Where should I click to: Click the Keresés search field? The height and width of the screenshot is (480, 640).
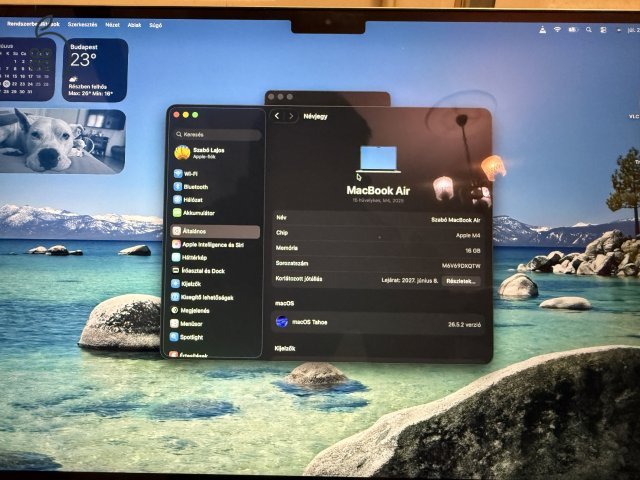tap(218, 134)
